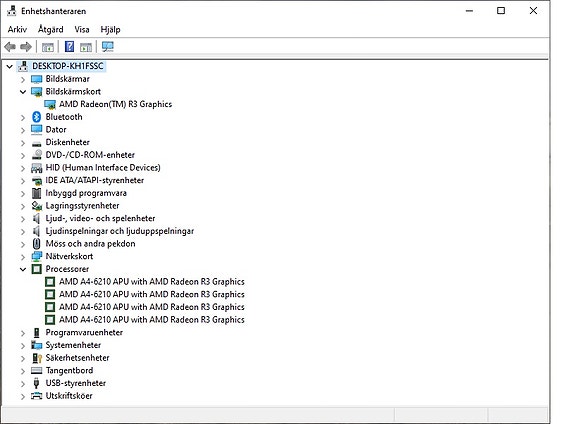Click the Forward arrow toolbar icon

(x=26, y=47)
